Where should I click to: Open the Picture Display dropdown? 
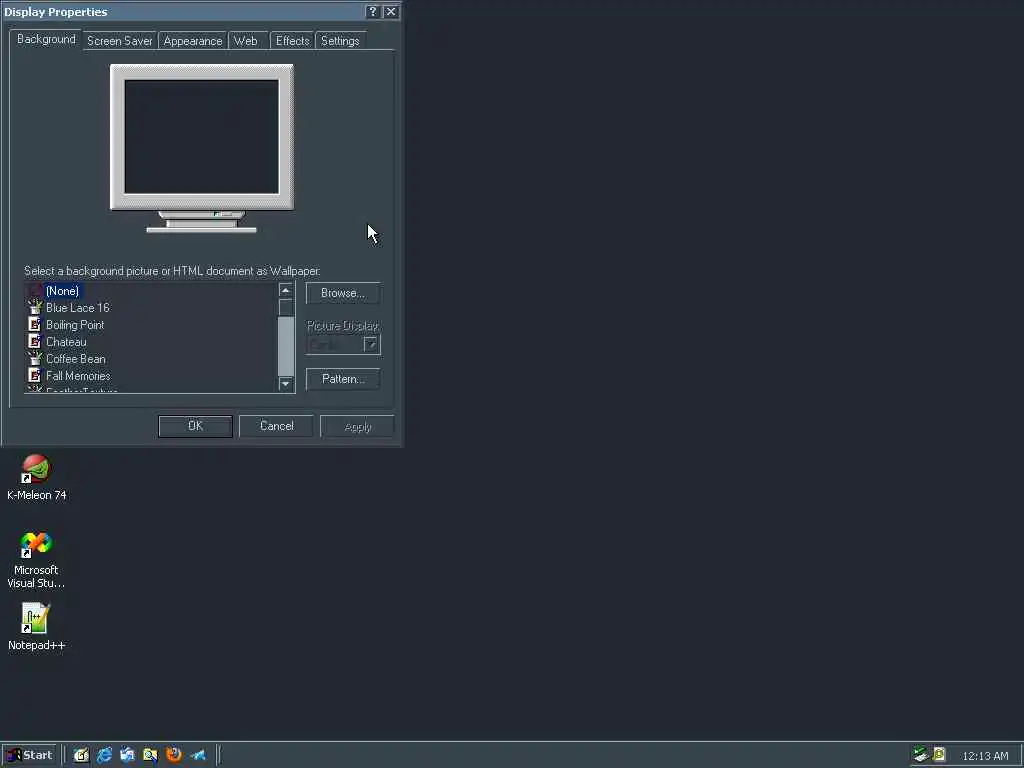[x=370, y=344]
